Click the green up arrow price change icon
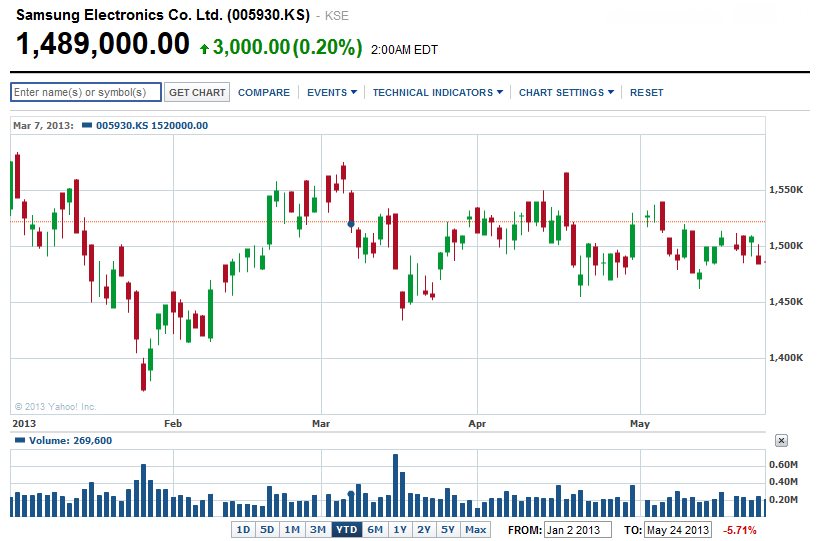The image size is (818, 541). point(204,49)
